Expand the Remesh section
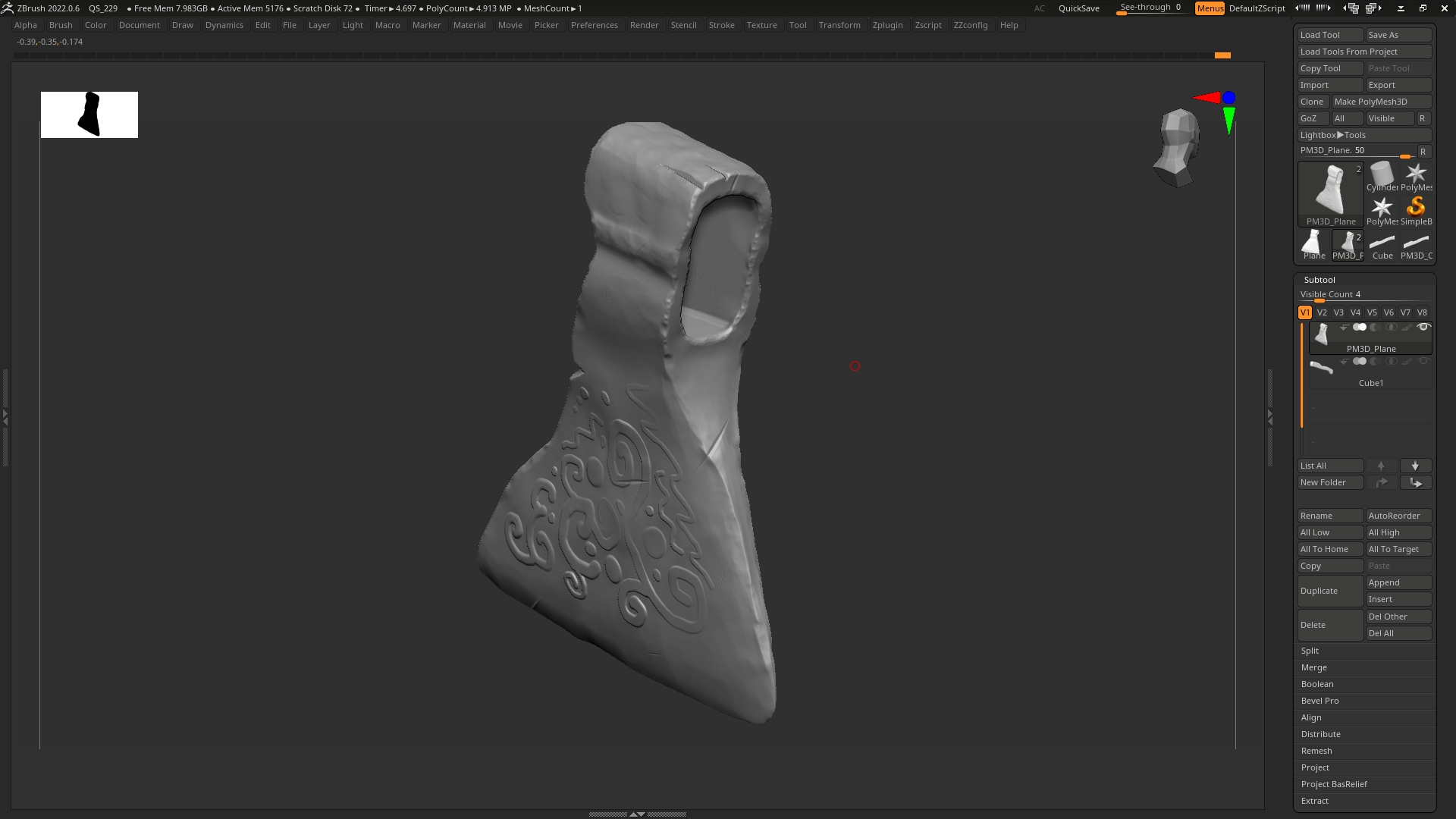1456x819 pixels. (x=1364, y=751)
